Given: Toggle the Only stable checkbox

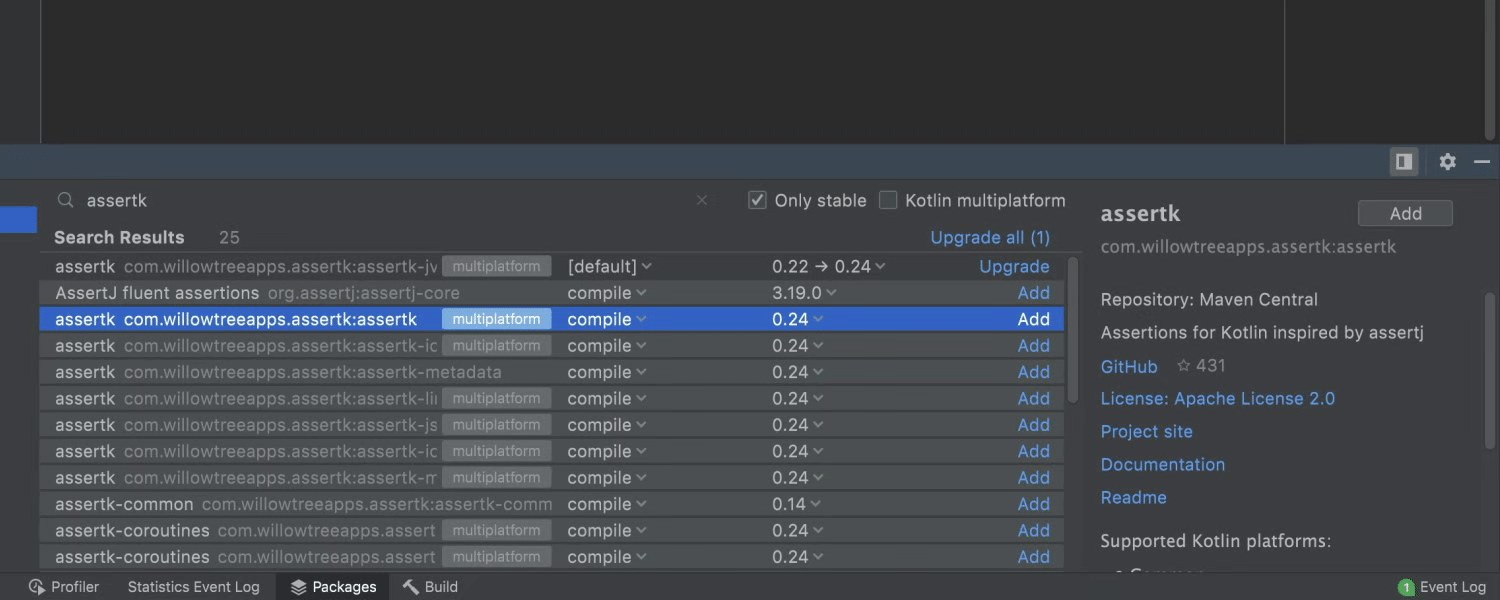Looking at the screenshot, I should (757, 200).
